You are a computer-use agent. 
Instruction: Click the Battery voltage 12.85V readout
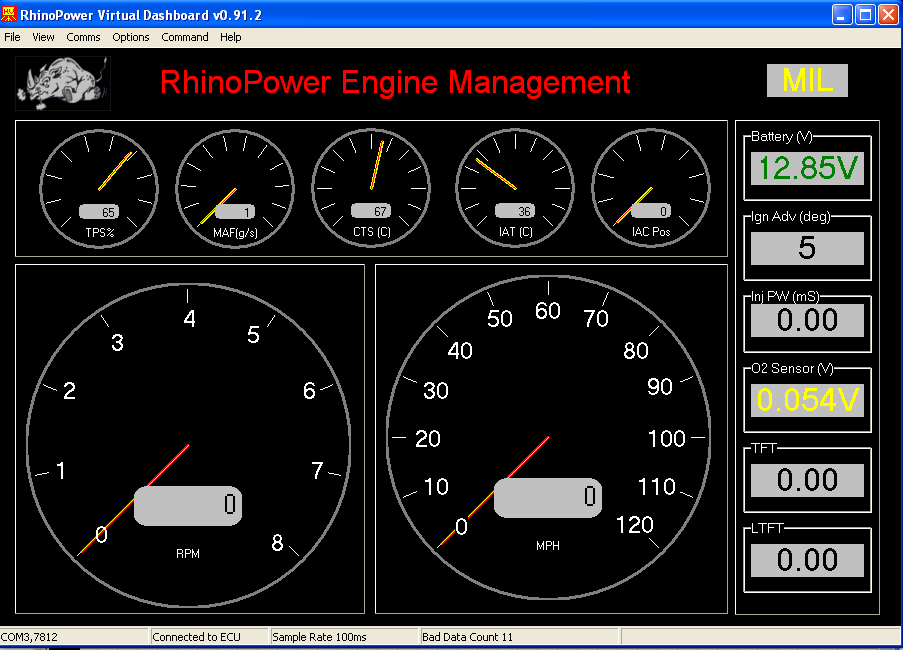click(x=807, y=168)
